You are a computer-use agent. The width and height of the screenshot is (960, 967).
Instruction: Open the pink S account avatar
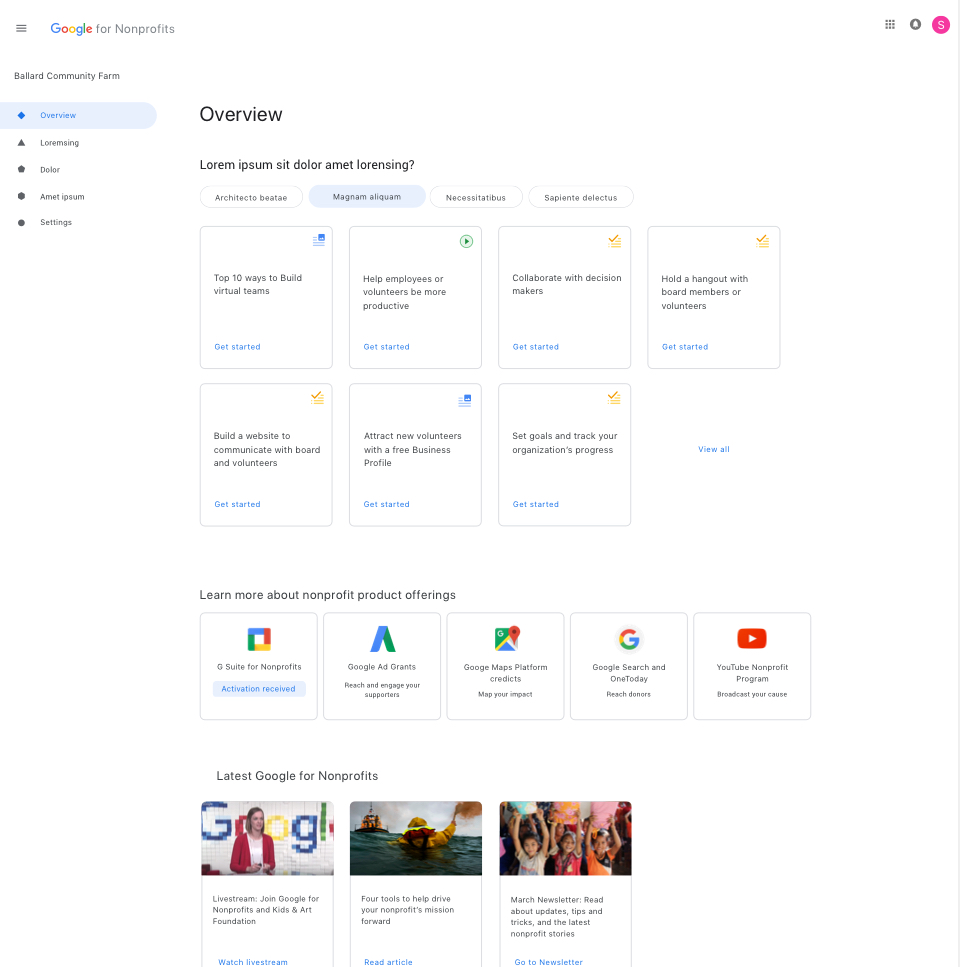click(941, 25)
